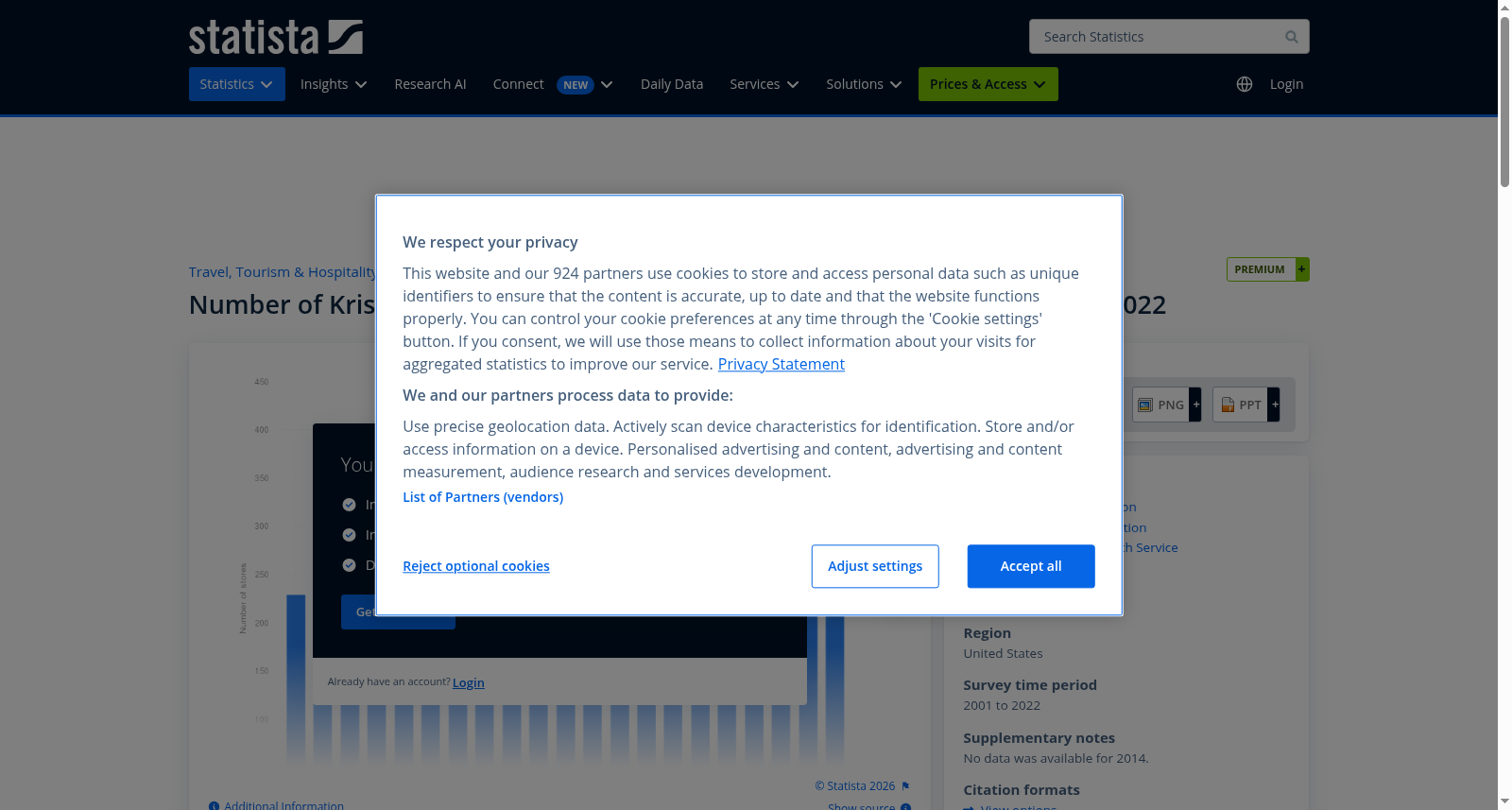The height and width of the screenshot is (810, 1512).
Task: Click the search magnifier icon
Action: pos(1291,37)
